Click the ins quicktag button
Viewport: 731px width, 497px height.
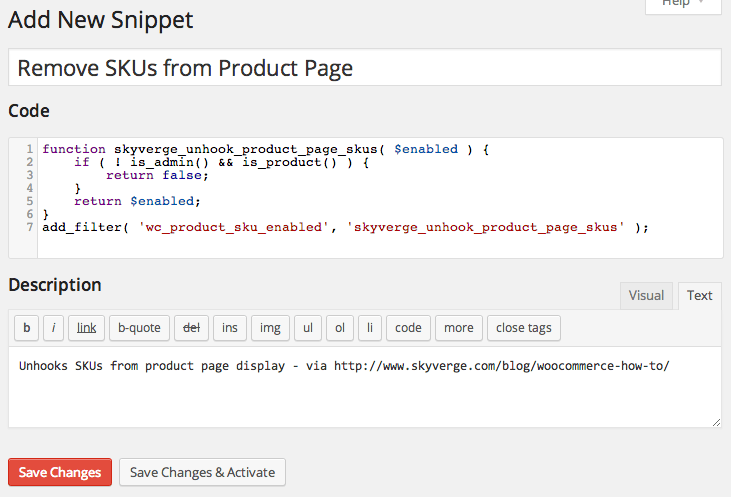point(229,328)
